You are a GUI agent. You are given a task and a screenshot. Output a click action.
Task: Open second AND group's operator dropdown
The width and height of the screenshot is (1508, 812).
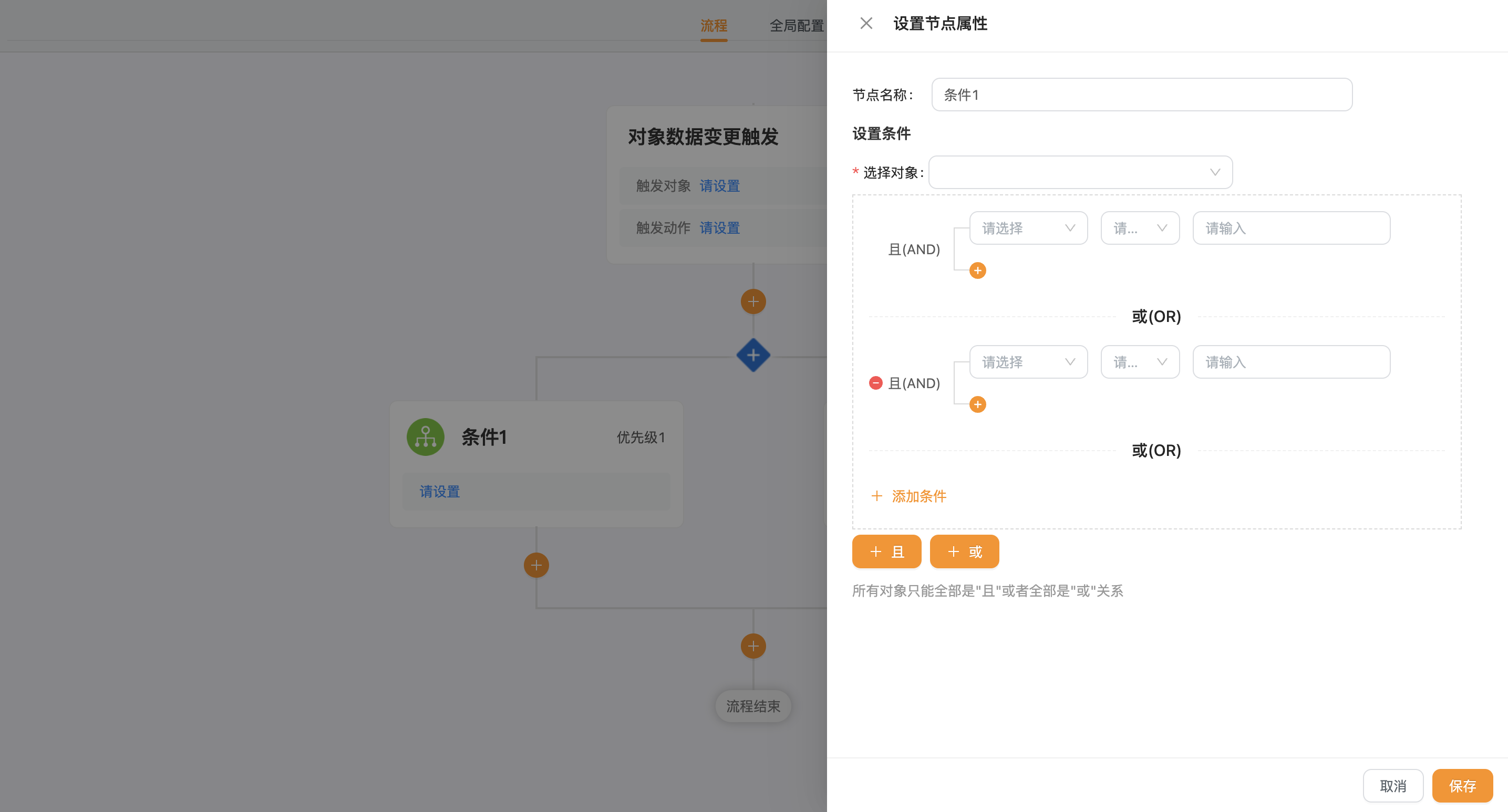[x=1140, y=362]
